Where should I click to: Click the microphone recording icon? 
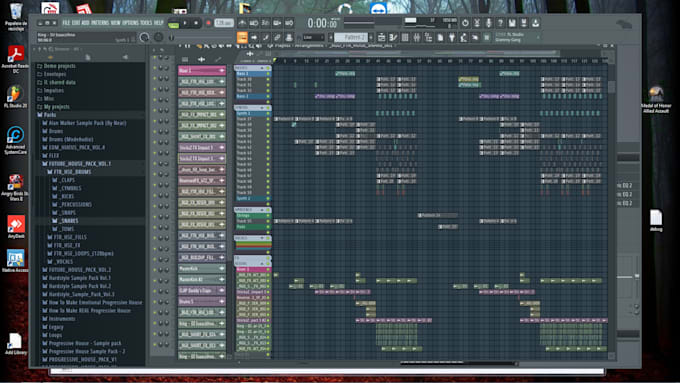point(489,23)
